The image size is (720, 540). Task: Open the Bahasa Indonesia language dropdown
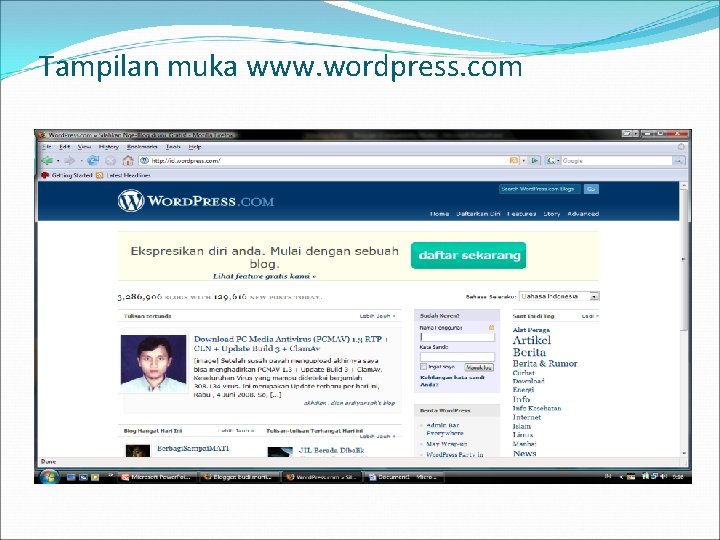coord(559,297)
